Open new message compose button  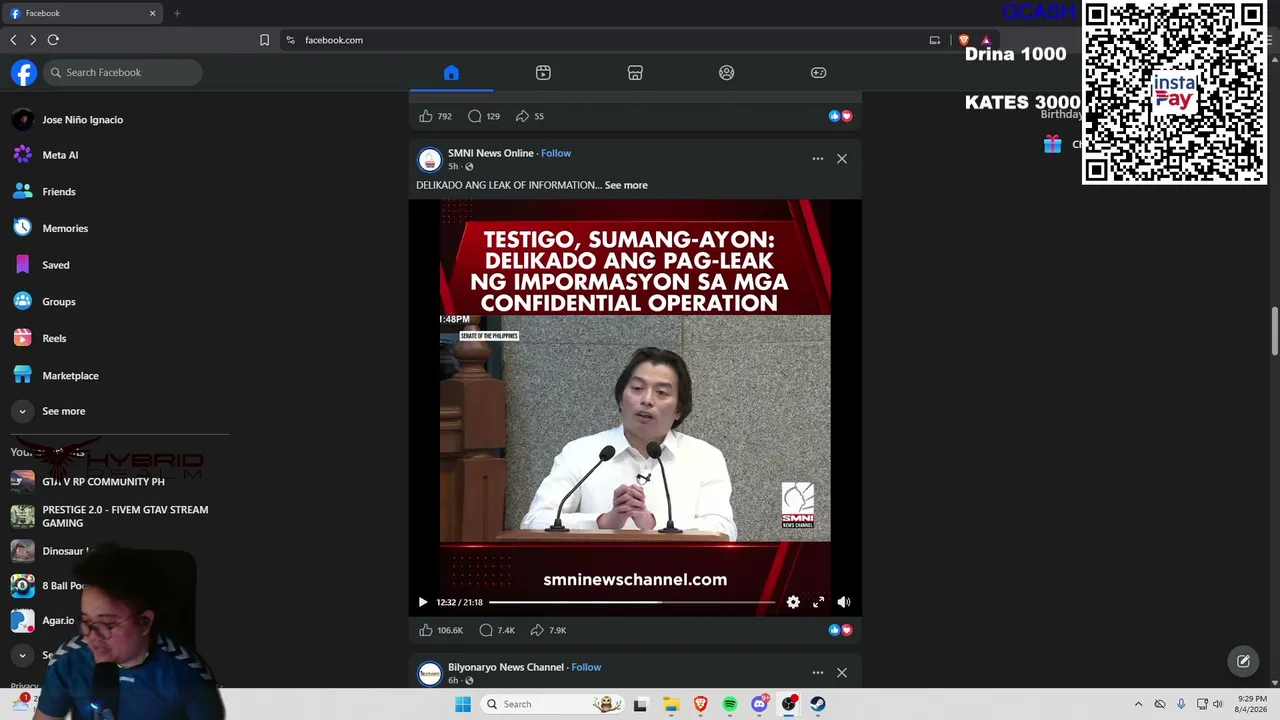coord(1243,661)
